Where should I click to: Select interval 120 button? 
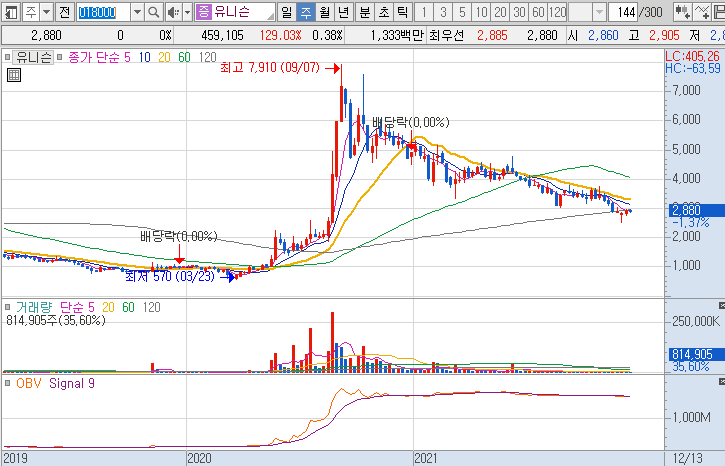coord(558,12)
